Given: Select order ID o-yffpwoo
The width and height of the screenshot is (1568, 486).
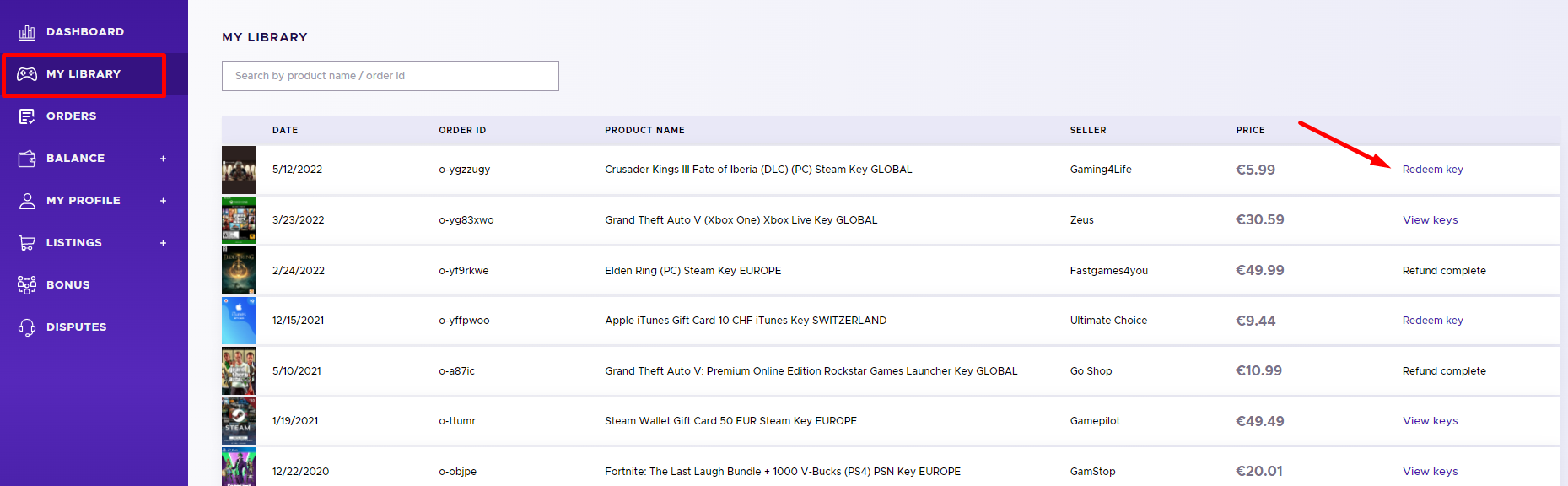Looking at the screenshot, I should click(464, 321).
